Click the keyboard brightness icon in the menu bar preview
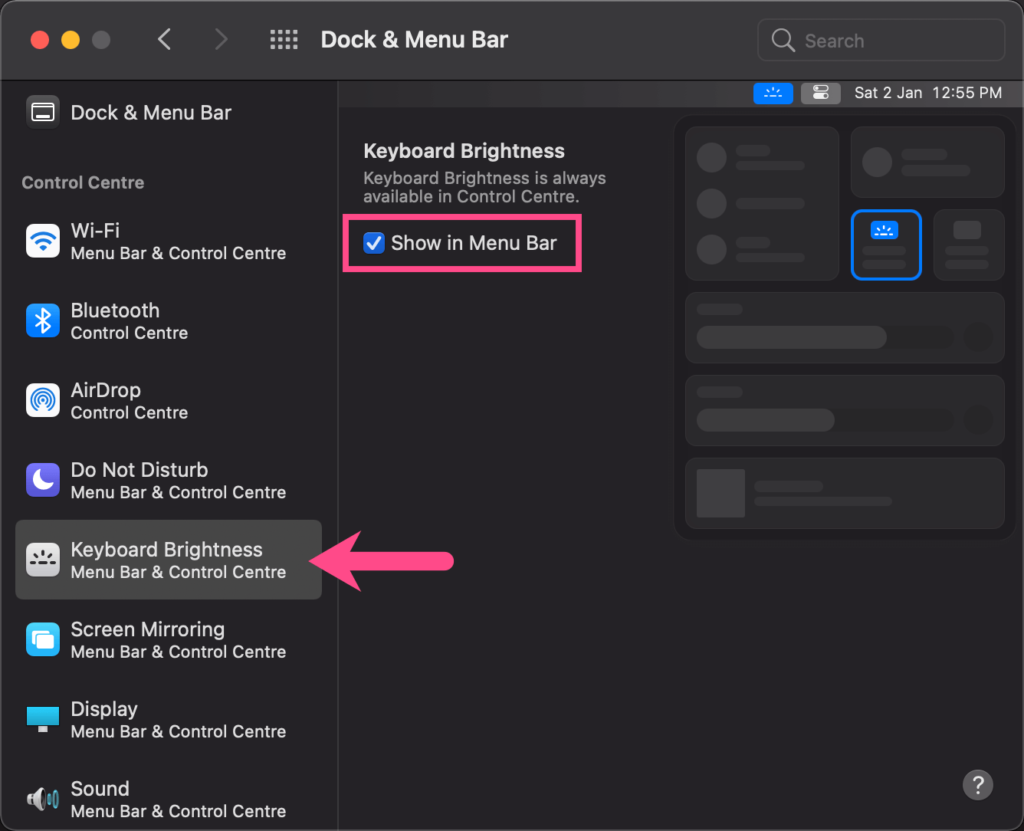The image size is (1024, 831). (773, 92)
